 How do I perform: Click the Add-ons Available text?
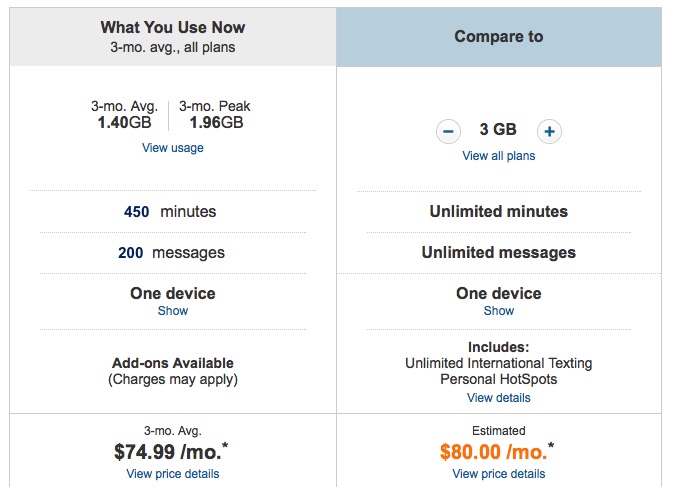(173, 363)
